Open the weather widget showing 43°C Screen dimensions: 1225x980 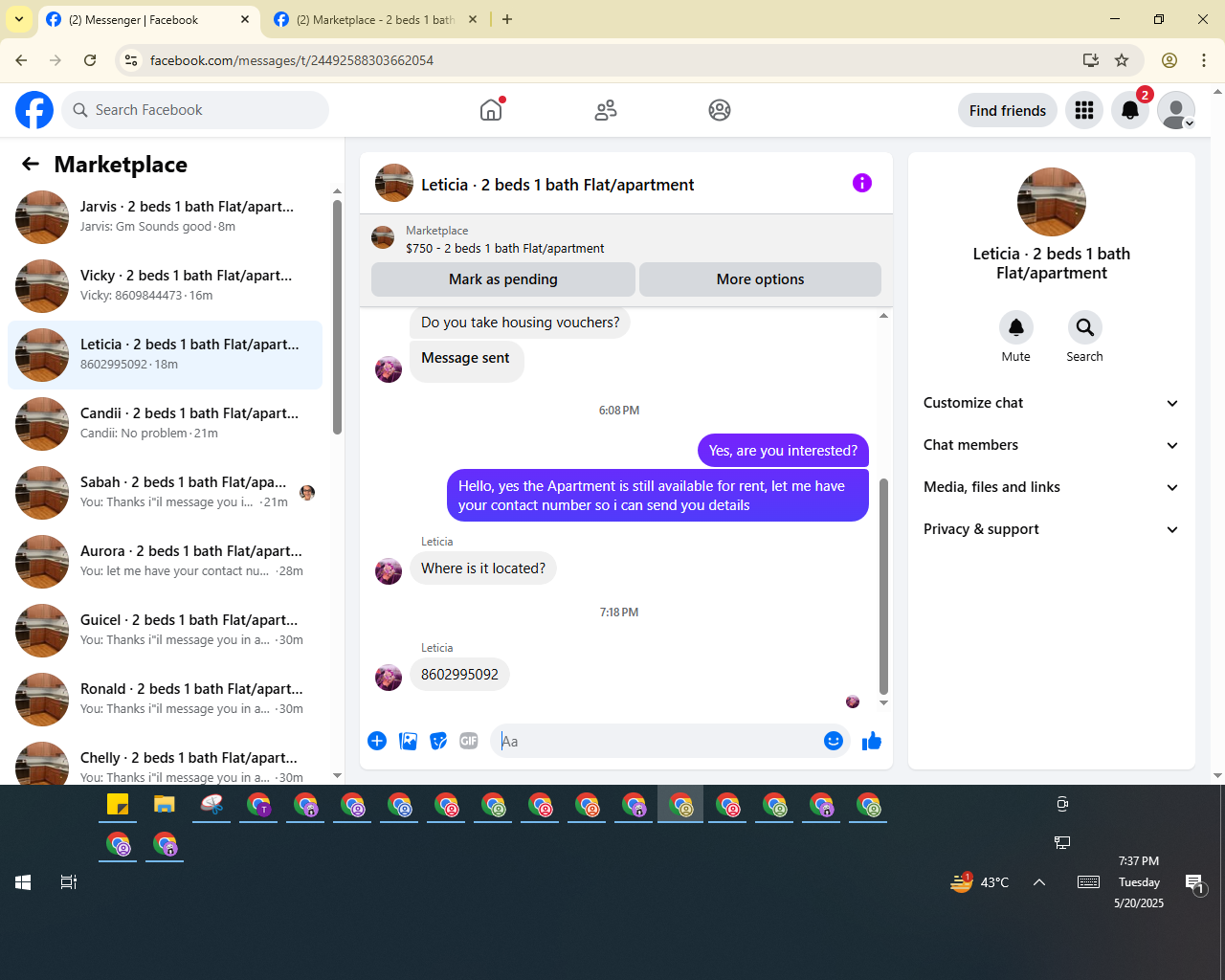[x=980, y=882]
